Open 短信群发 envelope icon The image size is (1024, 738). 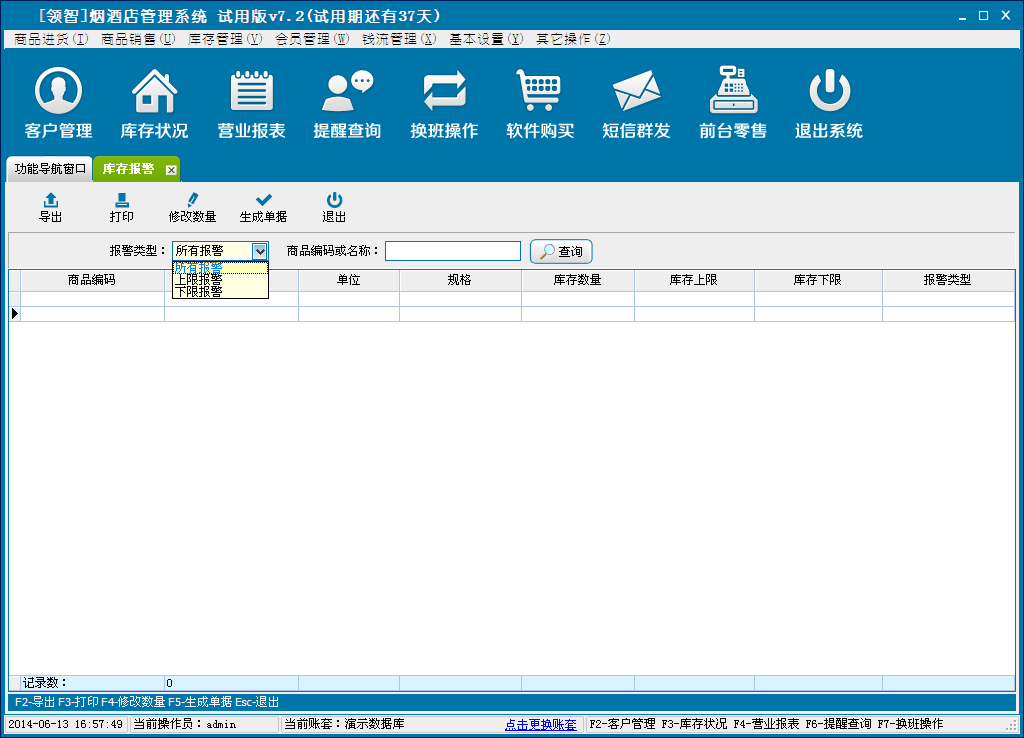[636, 93]
